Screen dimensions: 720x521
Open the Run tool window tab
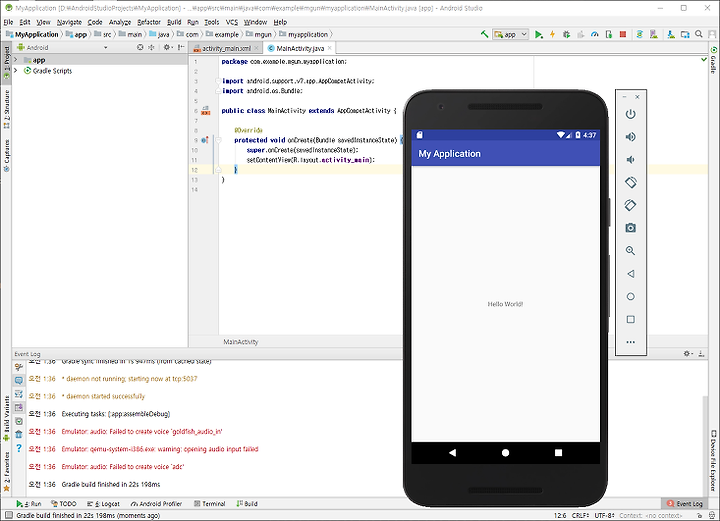tap(29, 504)
